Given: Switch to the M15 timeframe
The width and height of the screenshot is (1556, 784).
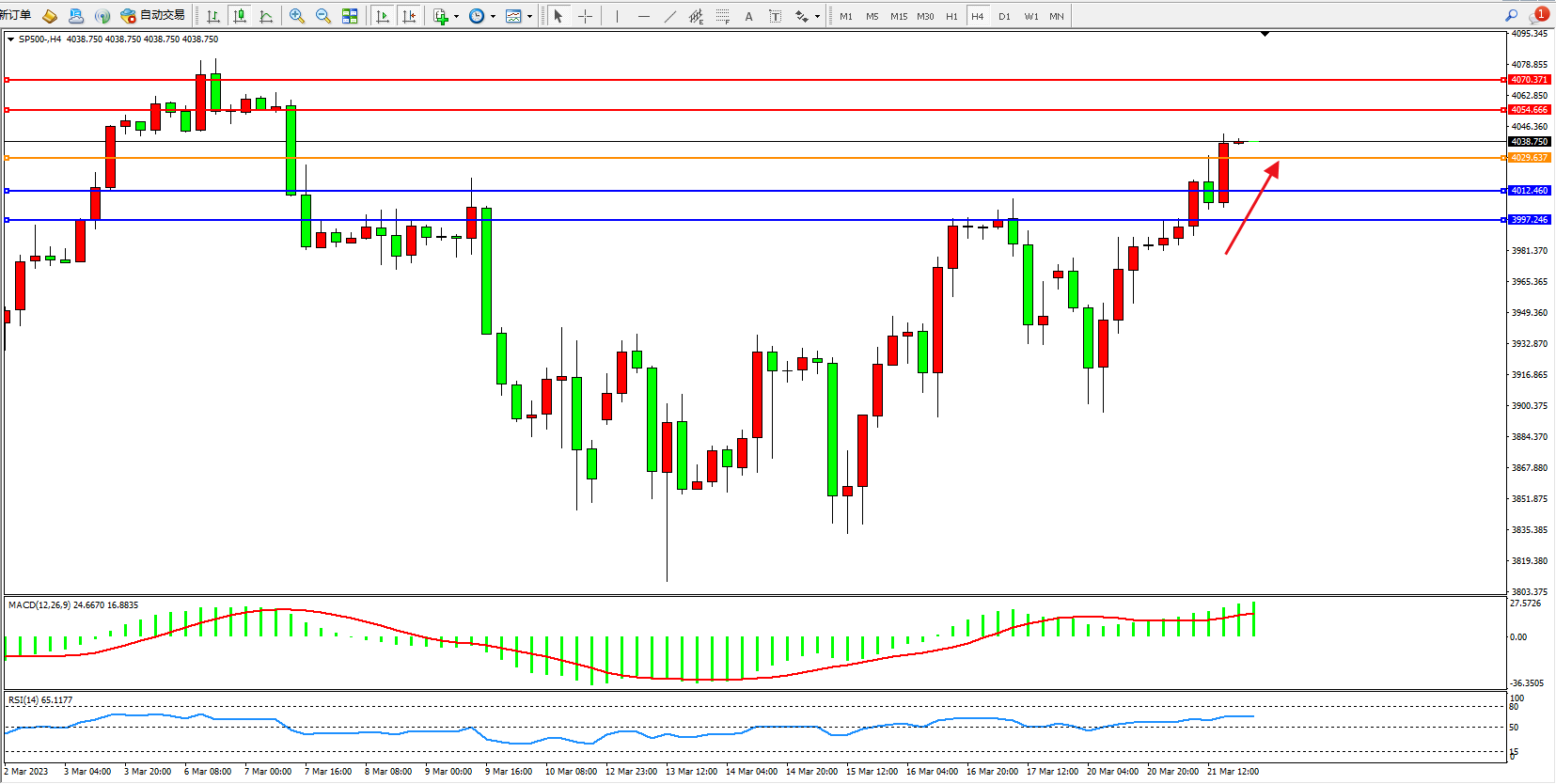Looking at the screenshot, I should tap(899, 16).
